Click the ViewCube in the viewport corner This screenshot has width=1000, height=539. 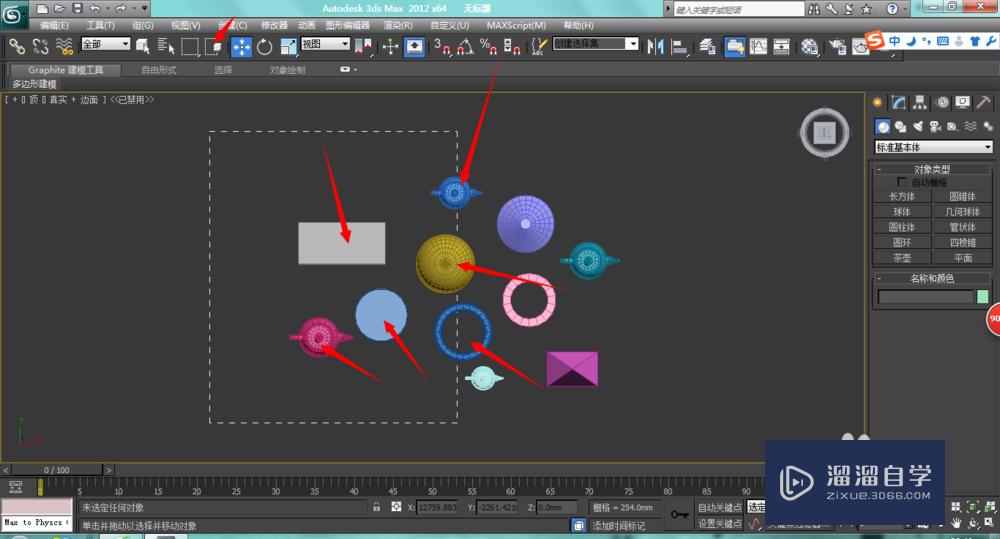[825, 132]
